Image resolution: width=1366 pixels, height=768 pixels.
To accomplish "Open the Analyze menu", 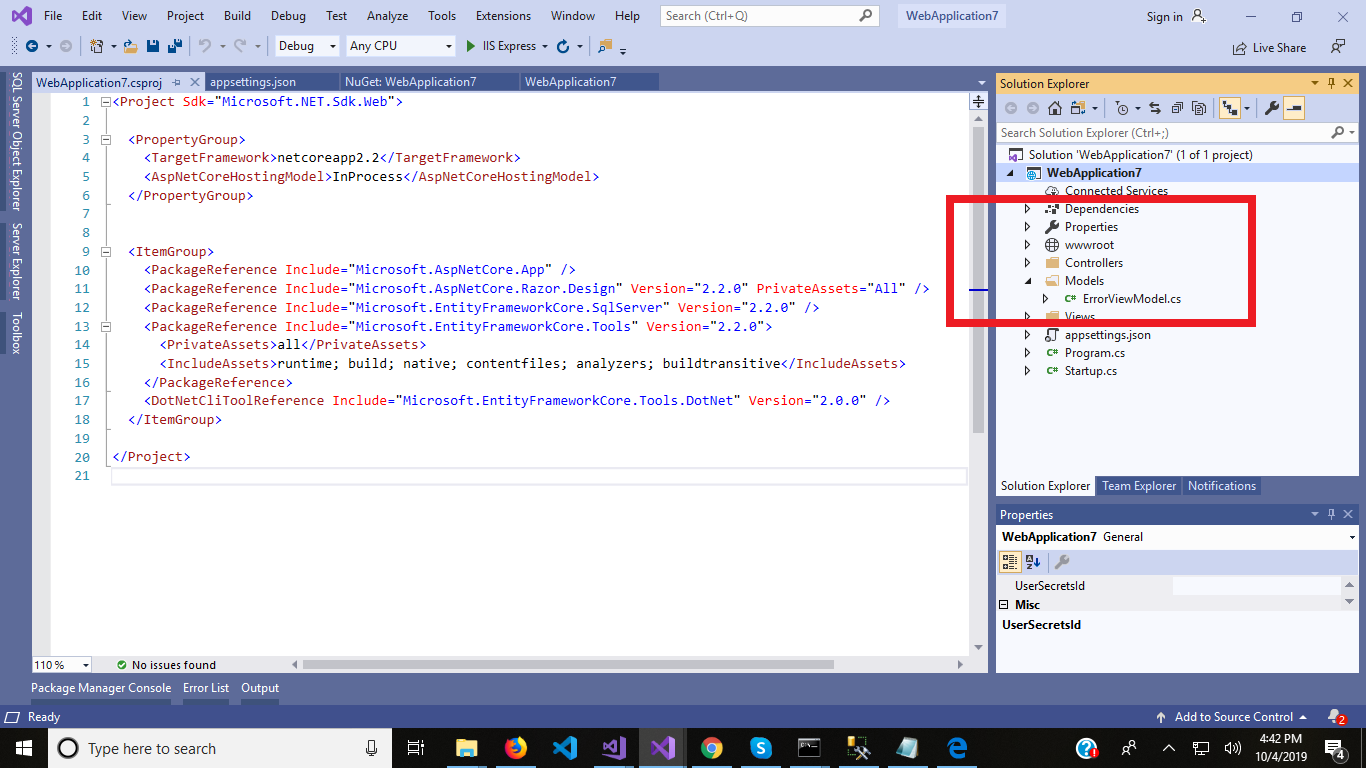I will click(x=387, y=16).
